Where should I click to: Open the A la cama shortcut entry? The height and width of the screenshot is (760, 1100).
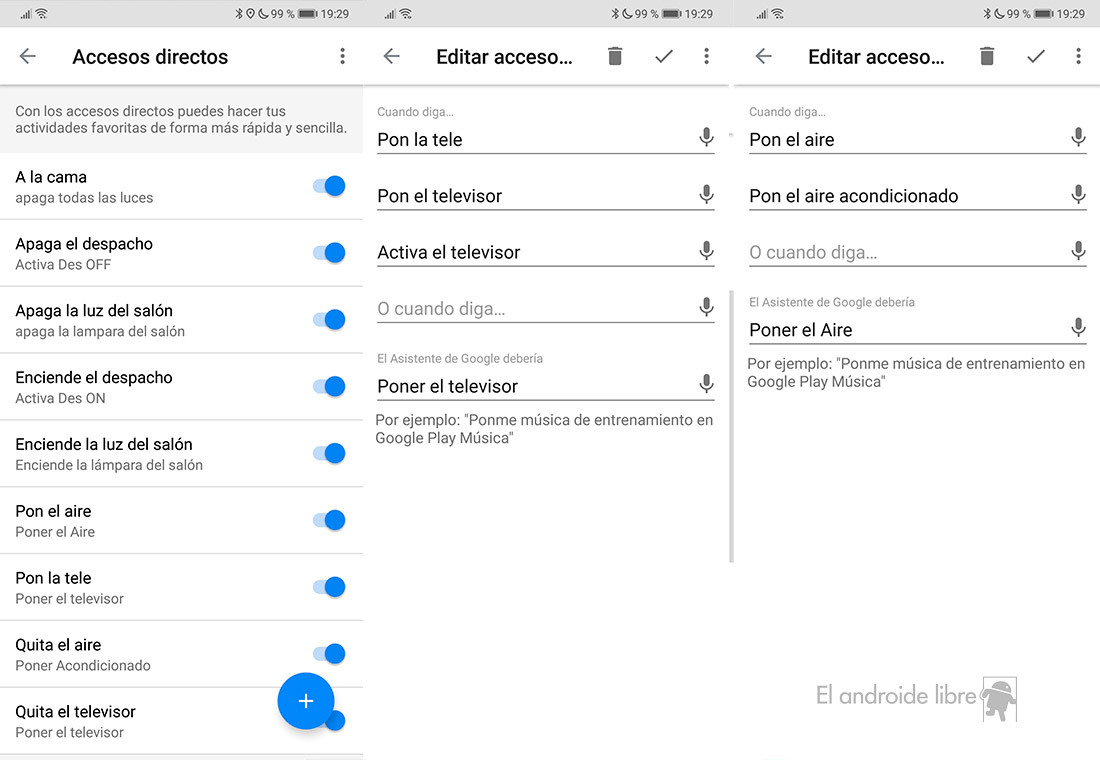coord(181,187)
